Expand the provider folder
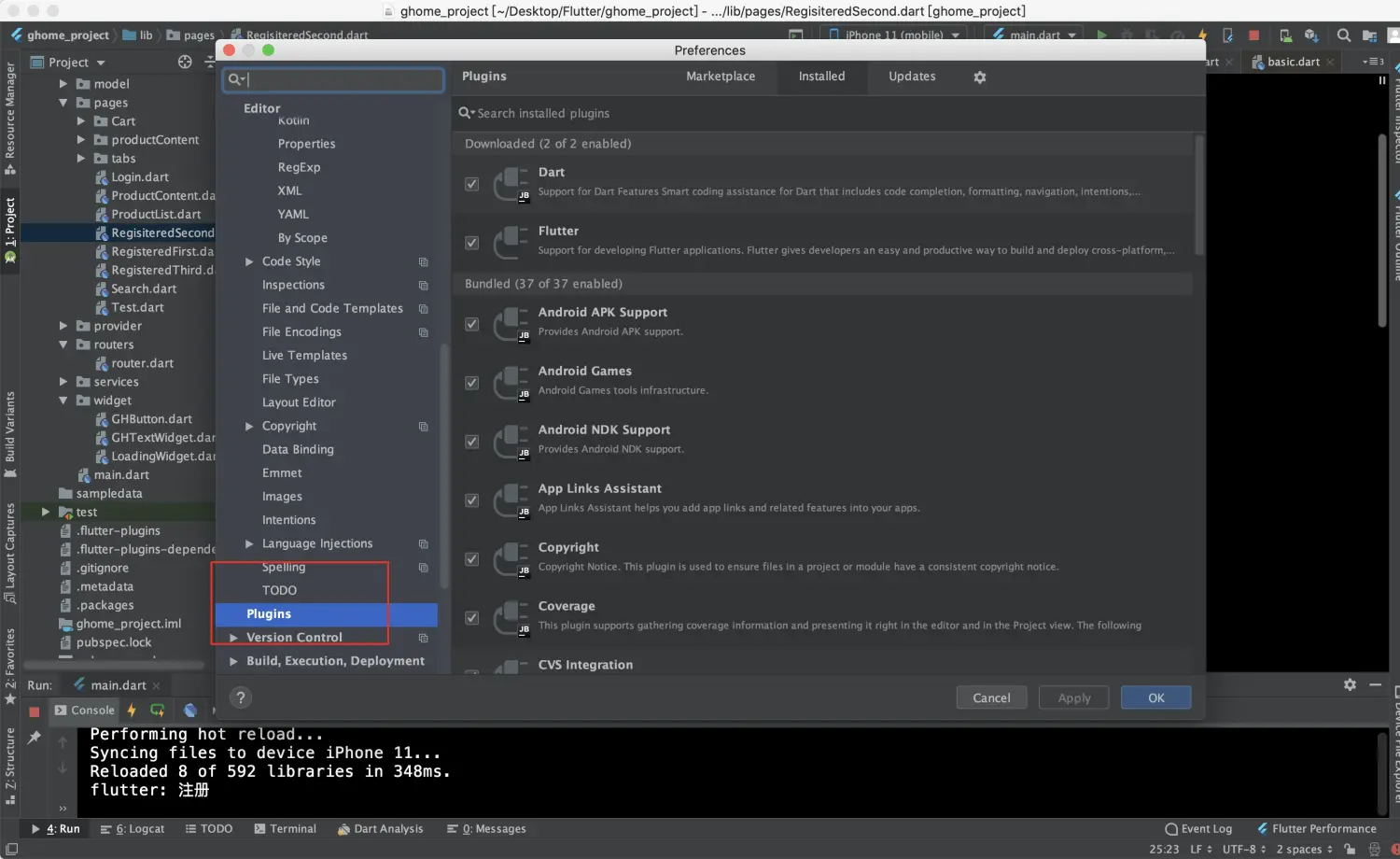This screenshot has width=1400, height=859. 63,327
